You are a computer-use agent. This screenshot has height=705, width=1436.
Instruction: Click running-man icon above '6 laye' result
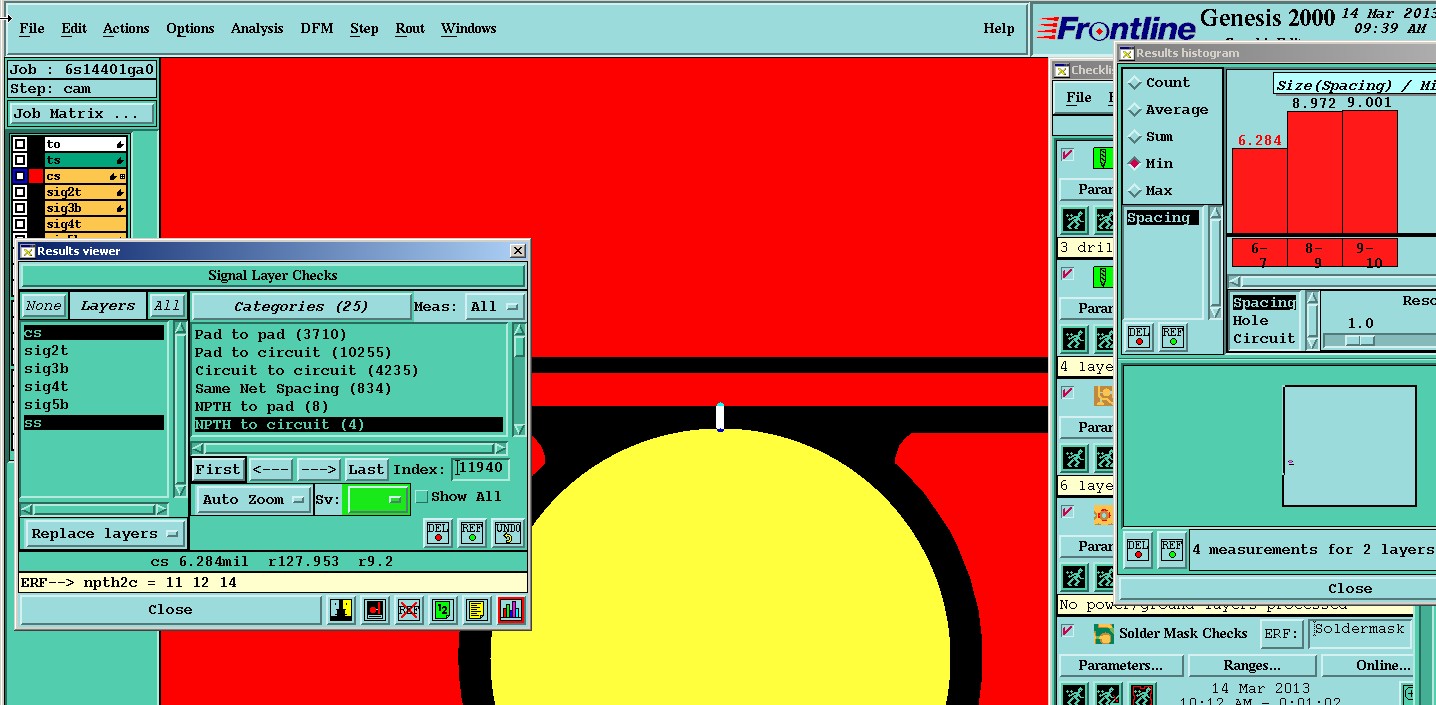(1074, 459)
